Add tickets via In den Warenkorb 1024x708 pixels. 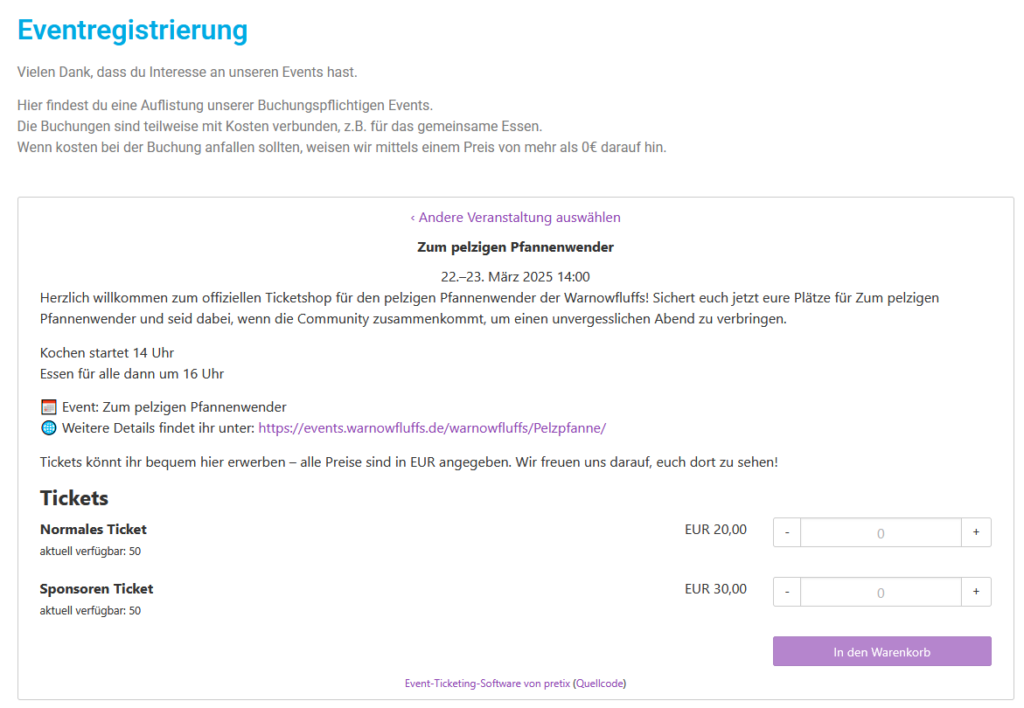[x=882, y=651]
